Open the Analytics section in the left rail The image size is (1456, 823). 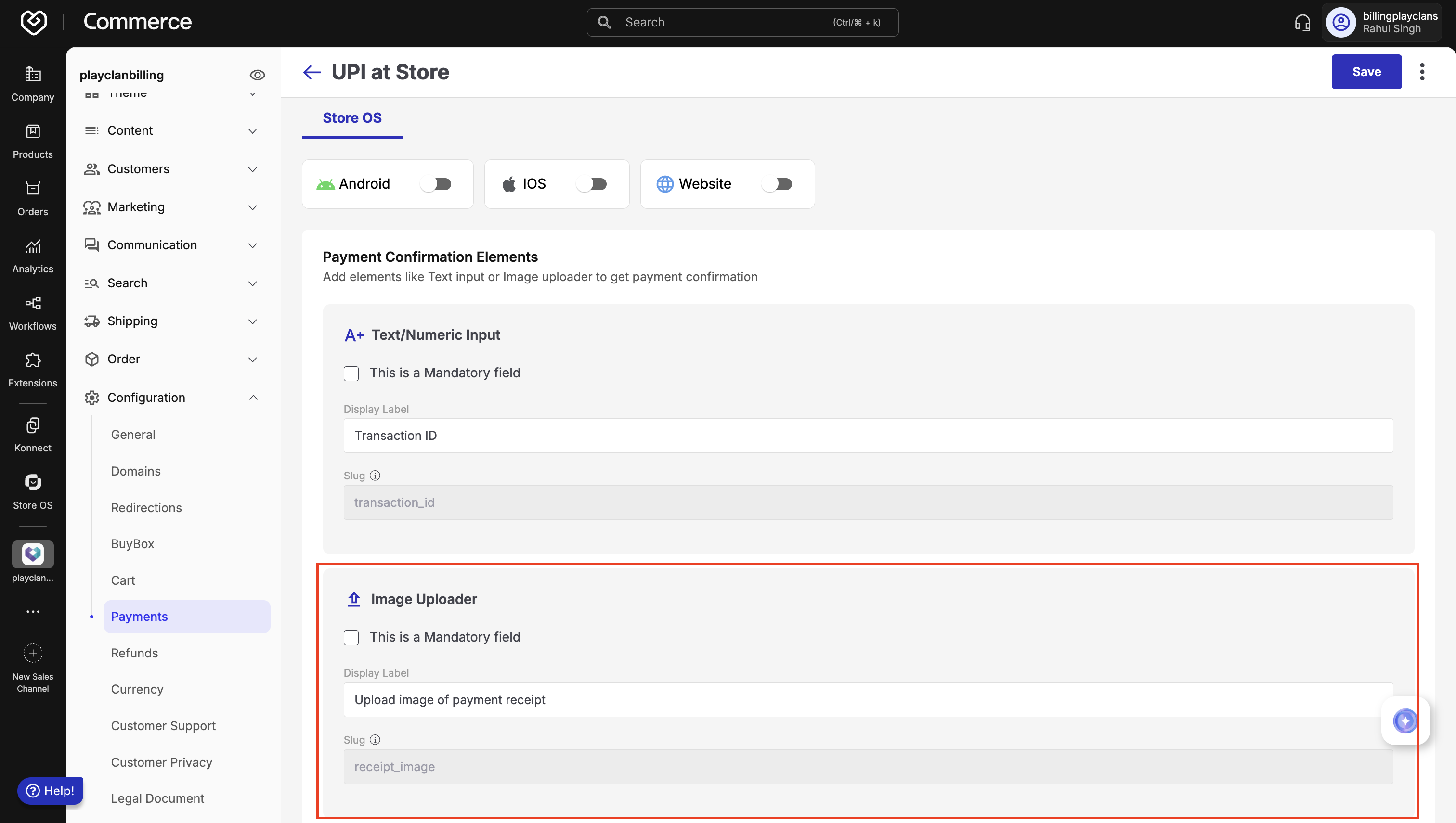pos(33,256)
